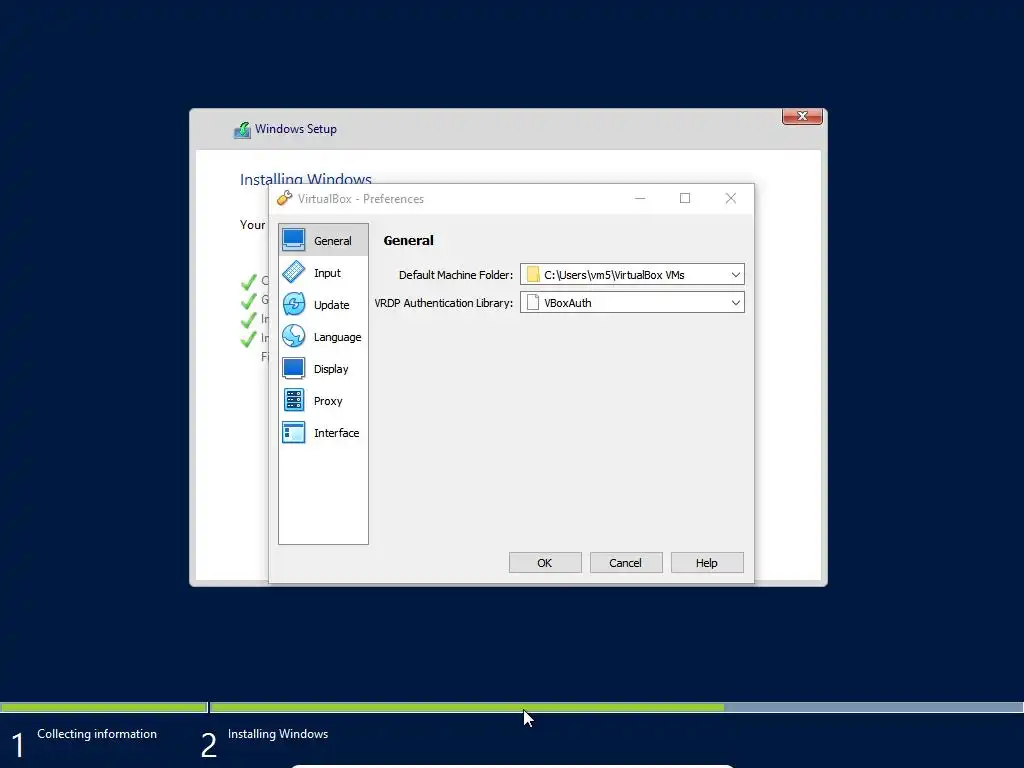Viewport: 1024px width, 768px height.
Task: Open the Display preferences page
Action: (323, 368)
